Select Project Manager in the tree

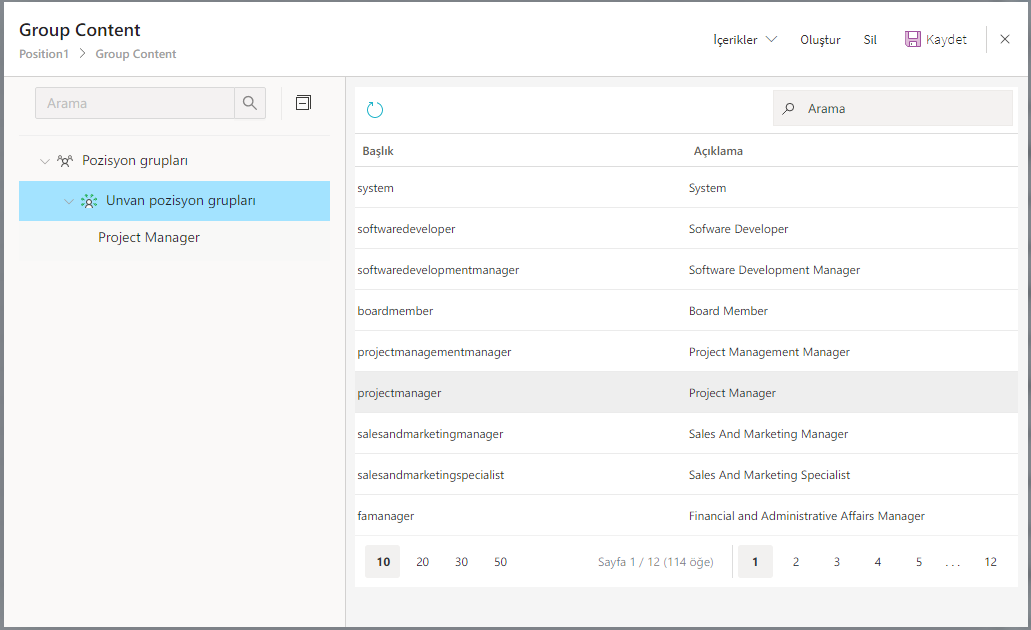(149, 238)
